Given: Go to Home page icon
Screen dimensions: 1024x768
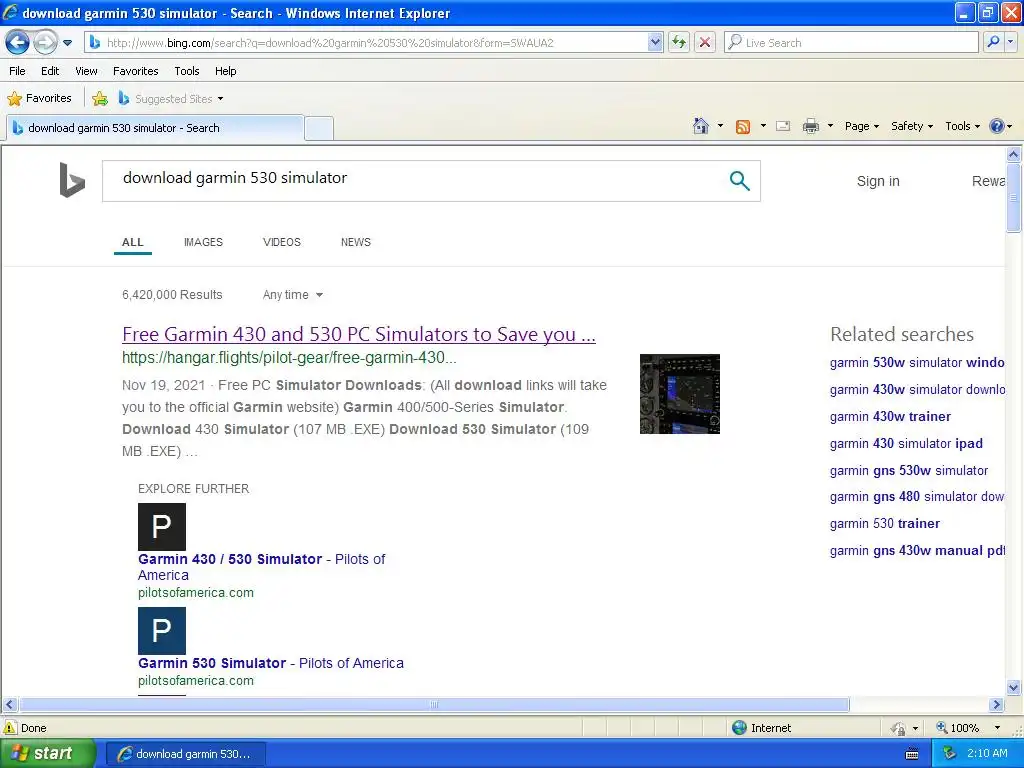Looking at the screenshot, I should 701,126.
